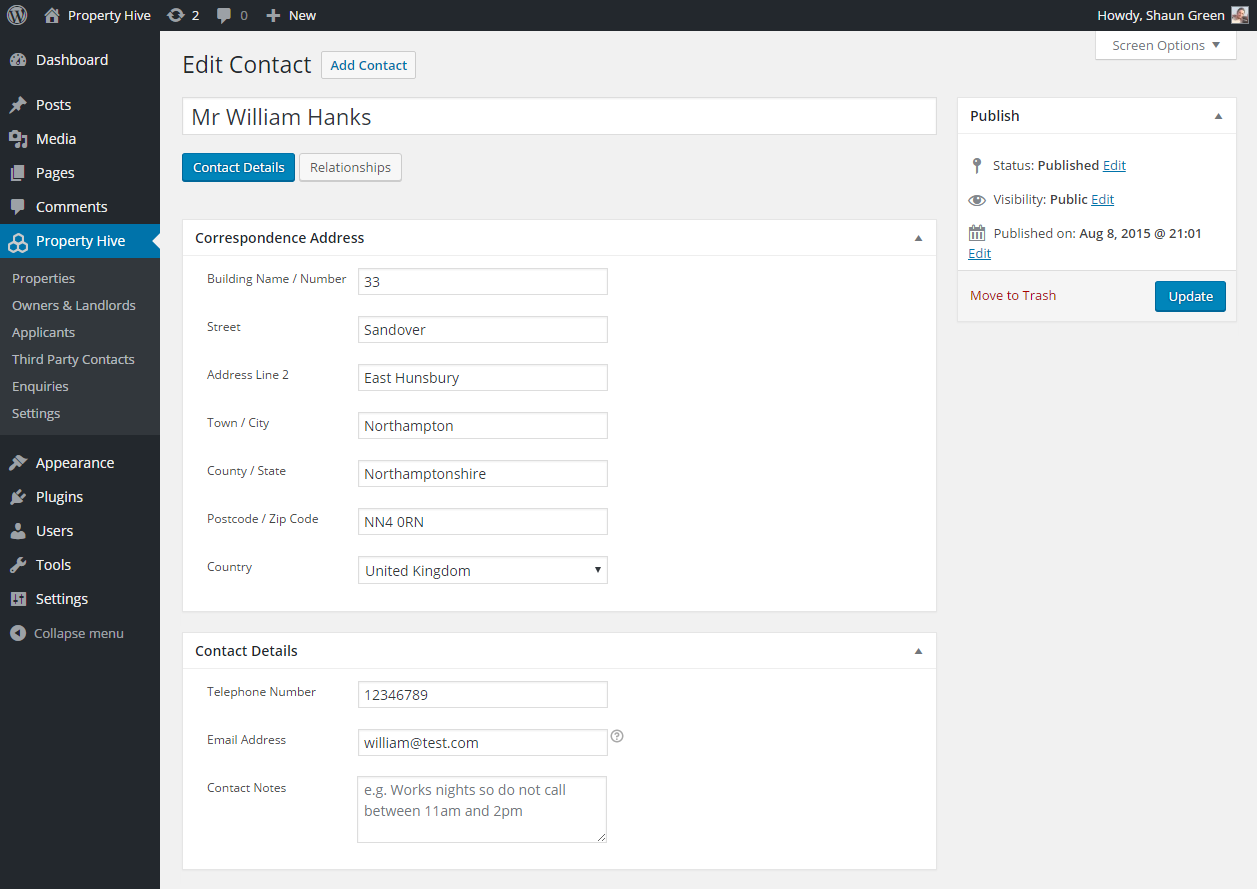This screenshot has height=889, width=1257.
Task: Click Howdy, Shaun Green account text
Action: pyautogui.click(x=1160, y=15)
